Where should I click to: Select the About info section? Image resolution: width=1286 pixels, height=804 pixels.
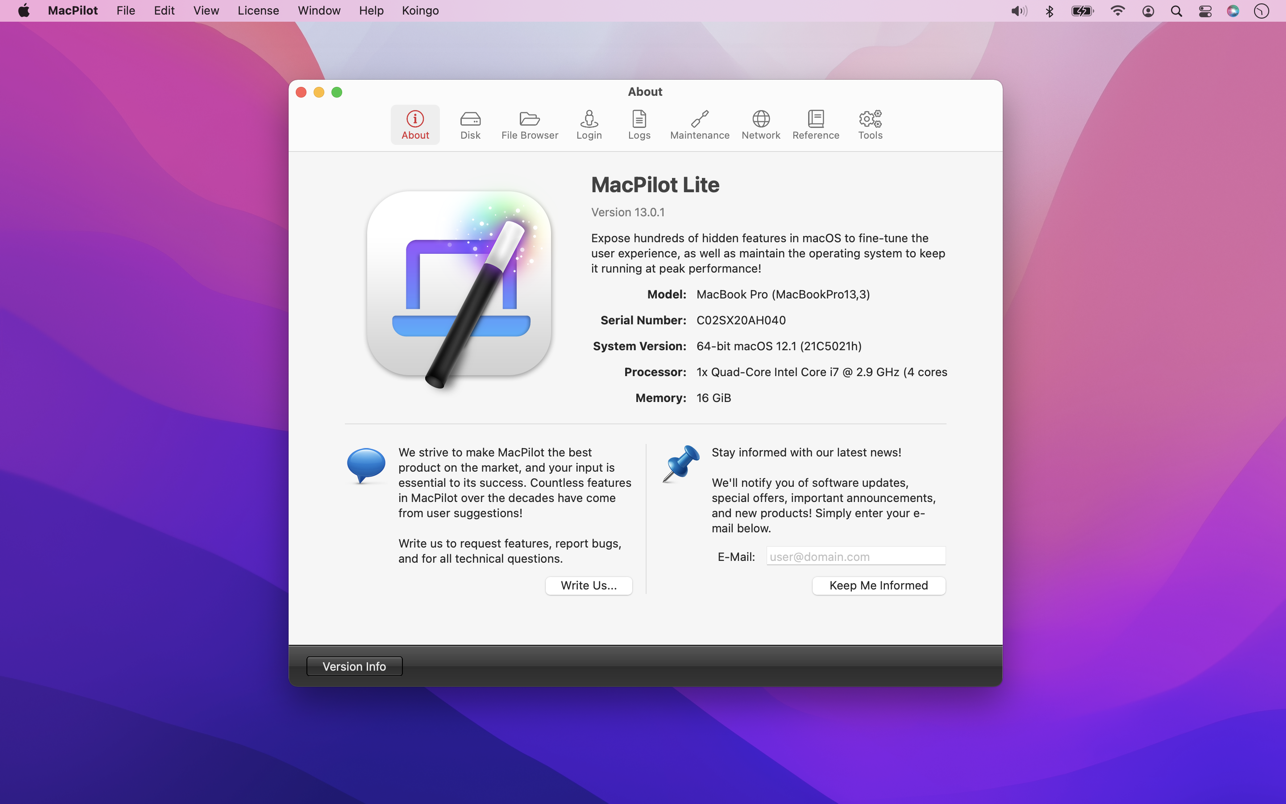tap(415, 125)
